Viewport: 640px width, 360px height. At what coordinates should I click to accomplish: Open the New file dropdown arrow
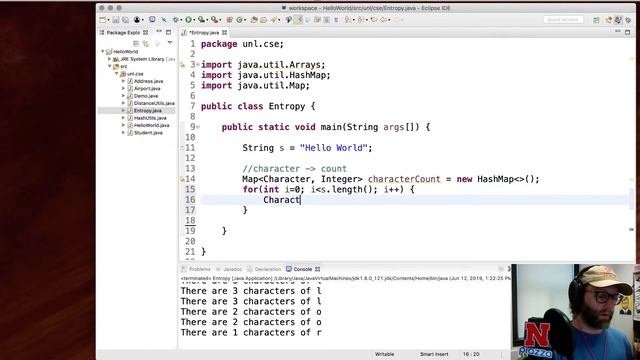tap(108, 20)
